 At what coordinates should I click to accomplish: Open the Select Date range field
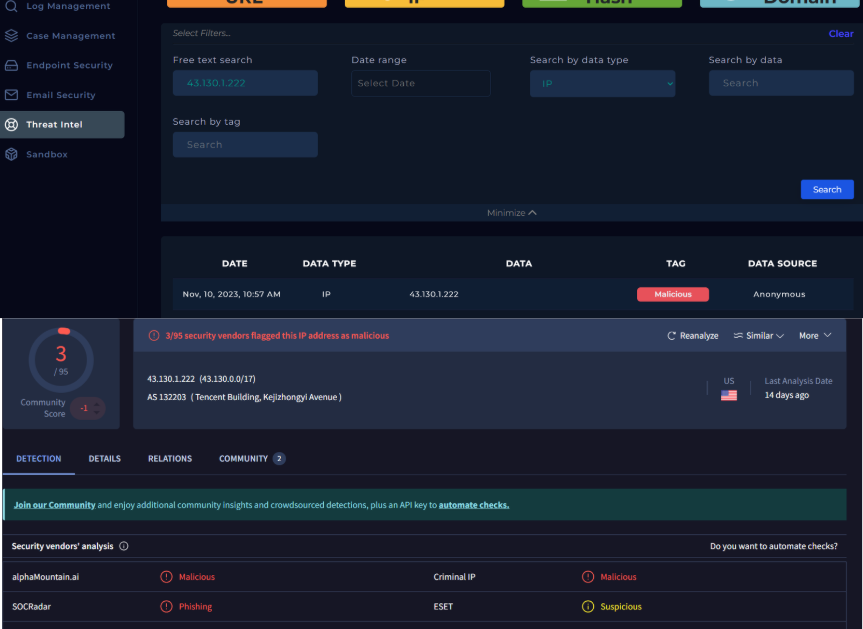[421, 83]
